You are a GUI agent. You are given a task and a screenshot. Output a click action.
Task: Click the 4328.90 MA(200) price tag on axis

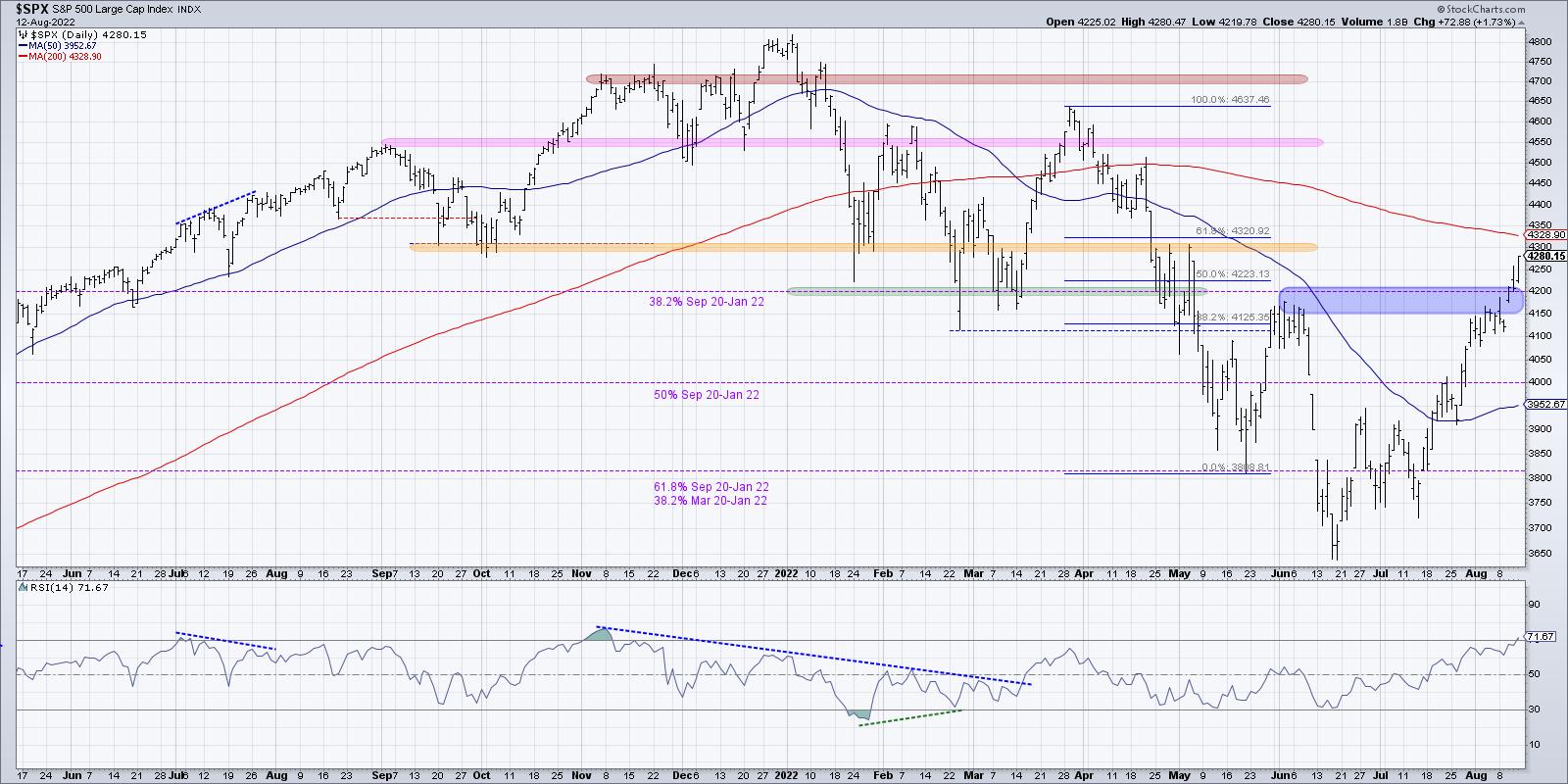coord(1543,235)
